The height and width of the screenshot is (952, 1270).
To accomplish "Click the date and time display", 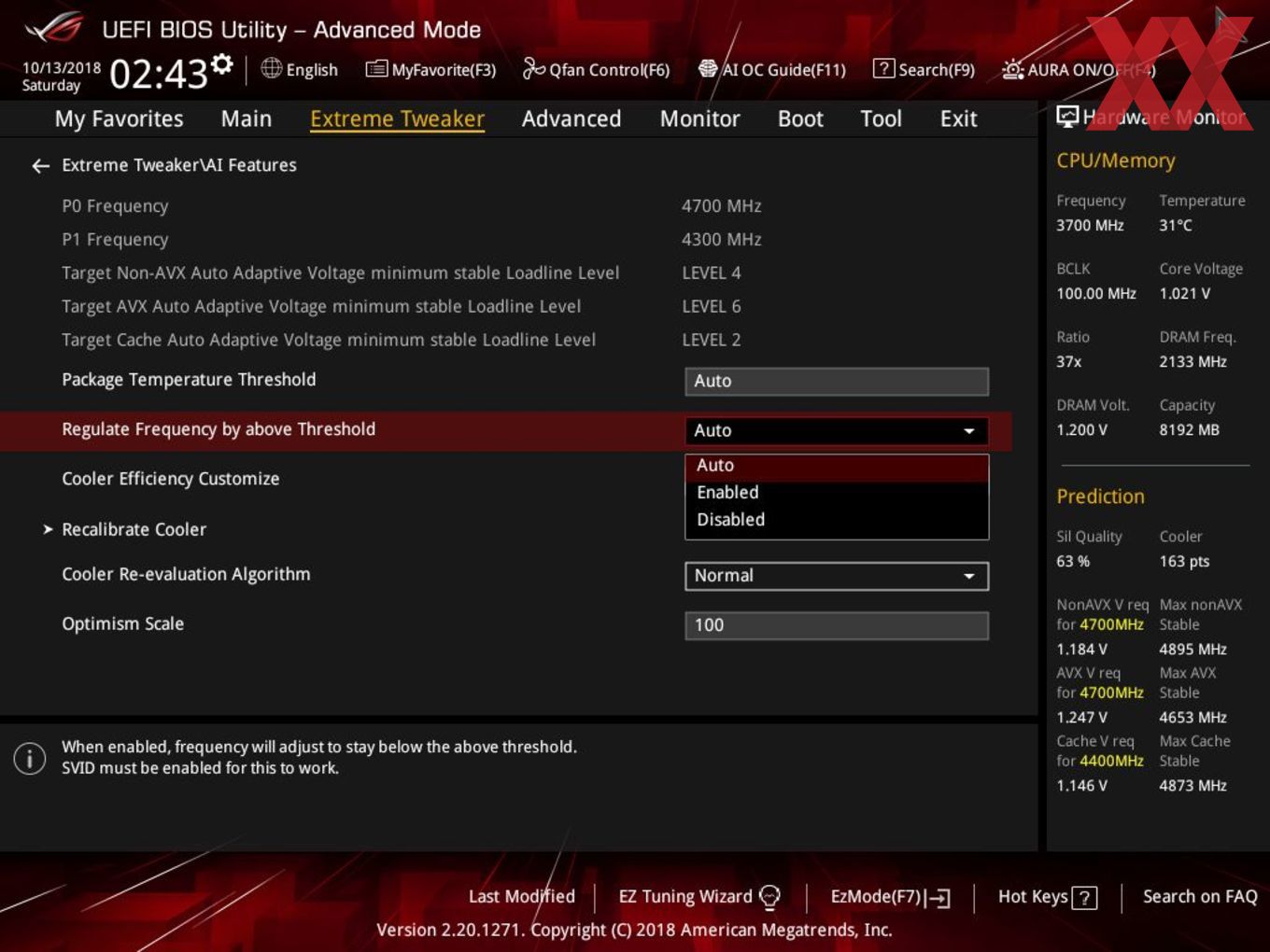I will click(127, 73).
